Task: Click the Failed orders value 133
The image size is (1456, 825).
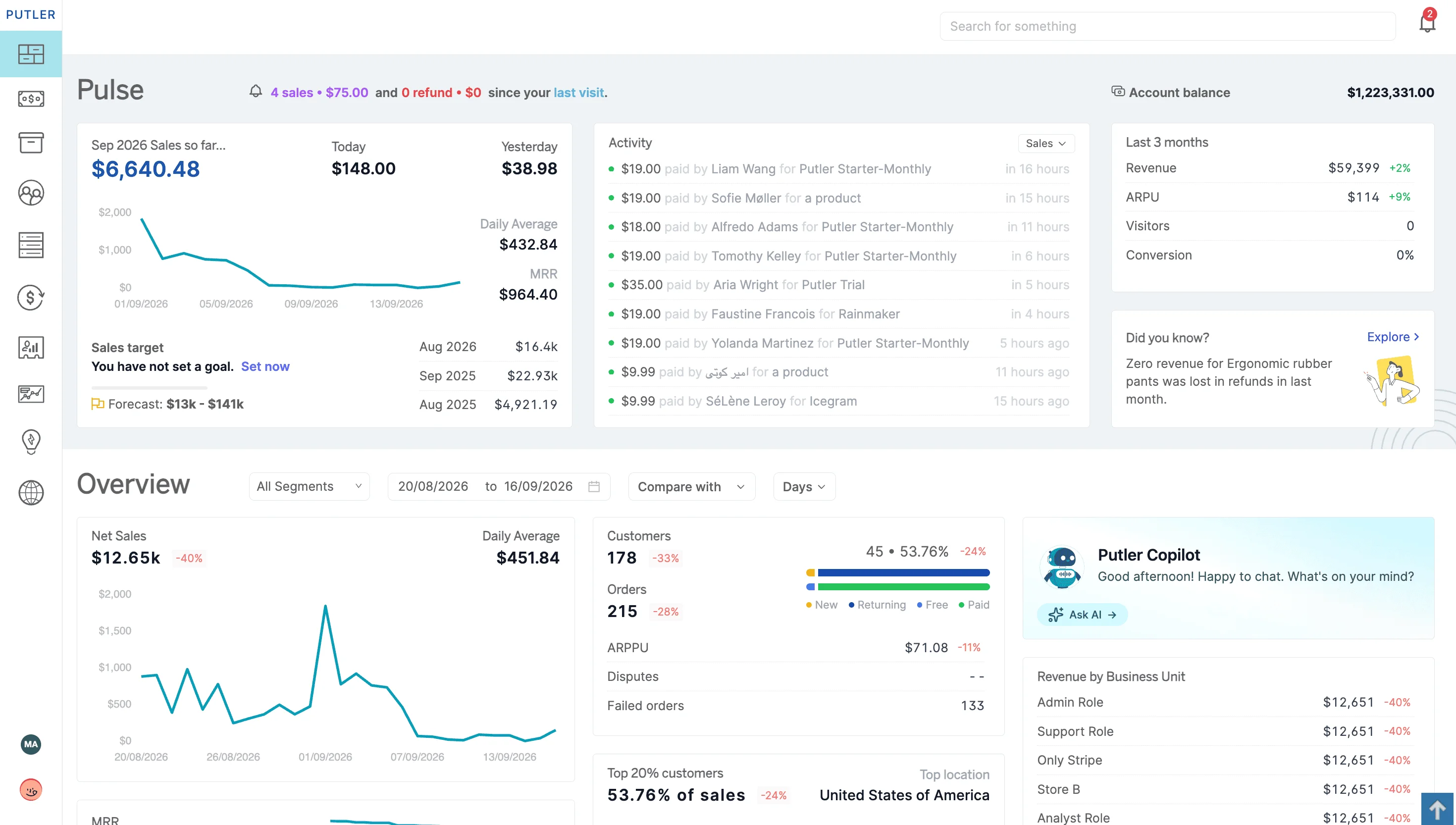Action: click(x=972, y=706)
